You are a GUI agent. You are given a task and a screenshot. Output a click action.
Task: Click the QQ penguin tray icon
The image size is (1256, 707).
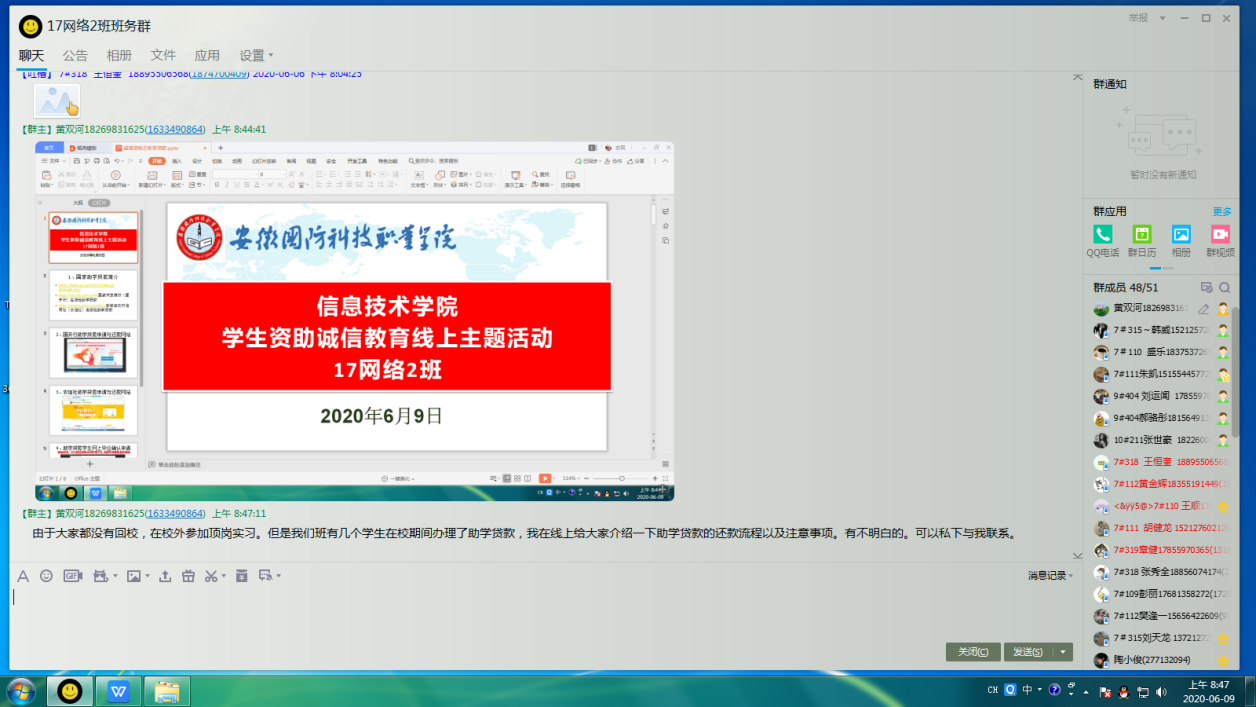click(1123, 691)
